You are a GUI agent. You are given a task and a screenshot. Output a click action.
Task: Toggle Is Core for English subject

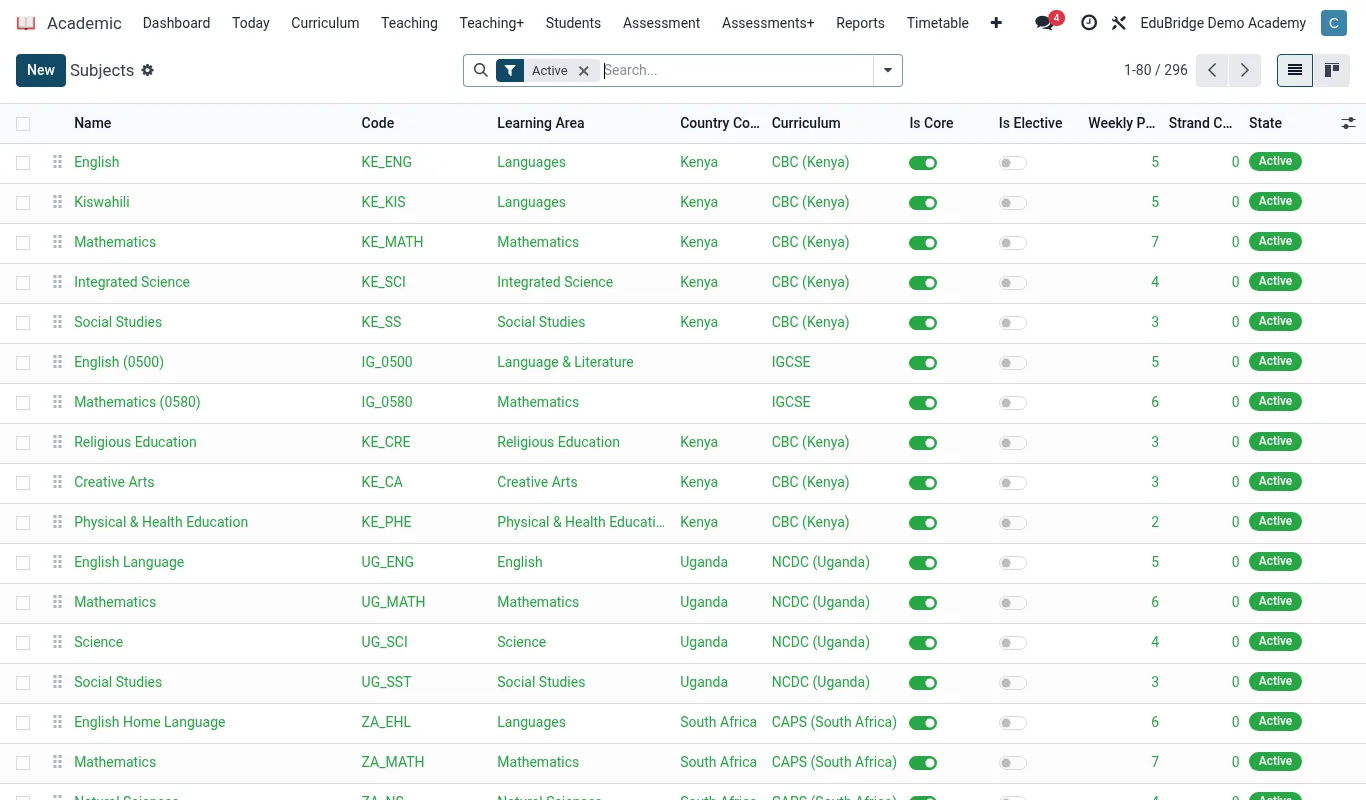tap(923, 163)
